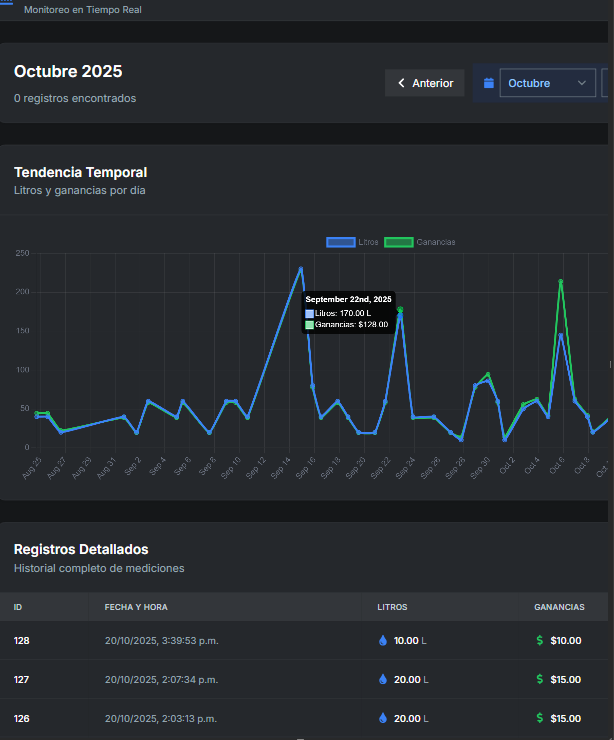Open the Octubre month dropdown
614x740 pixels.
click(546, 83)
